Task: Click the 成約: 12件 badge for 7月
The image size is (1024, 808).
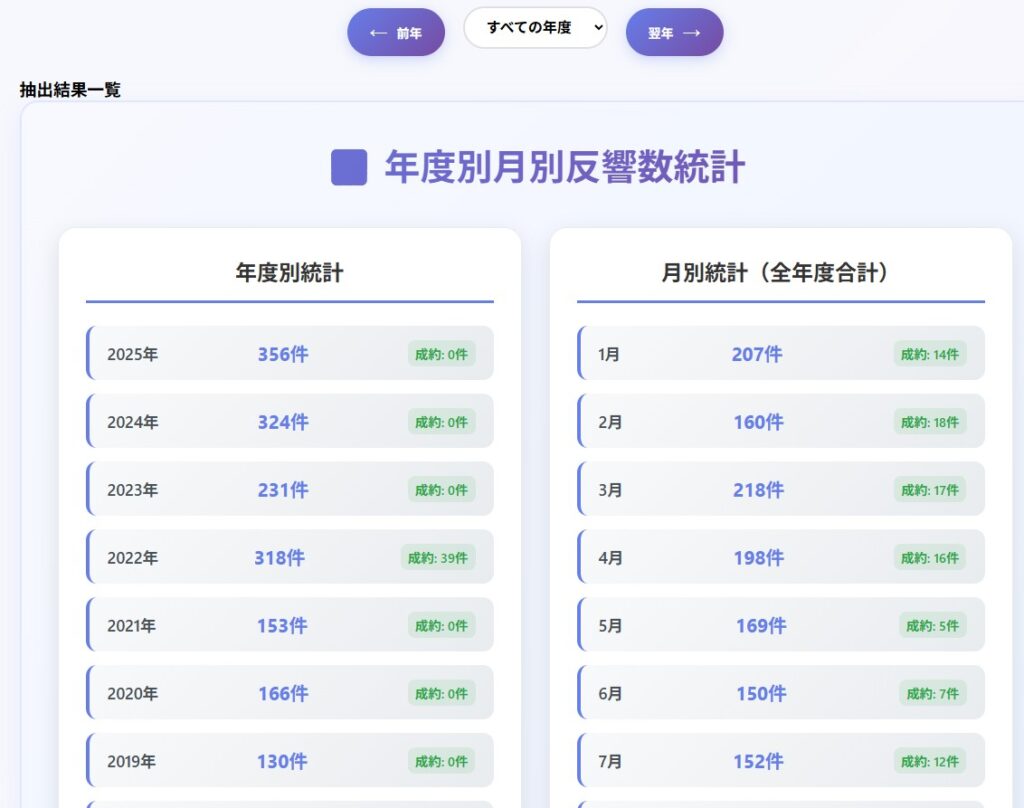Action: tap(929, 761)
